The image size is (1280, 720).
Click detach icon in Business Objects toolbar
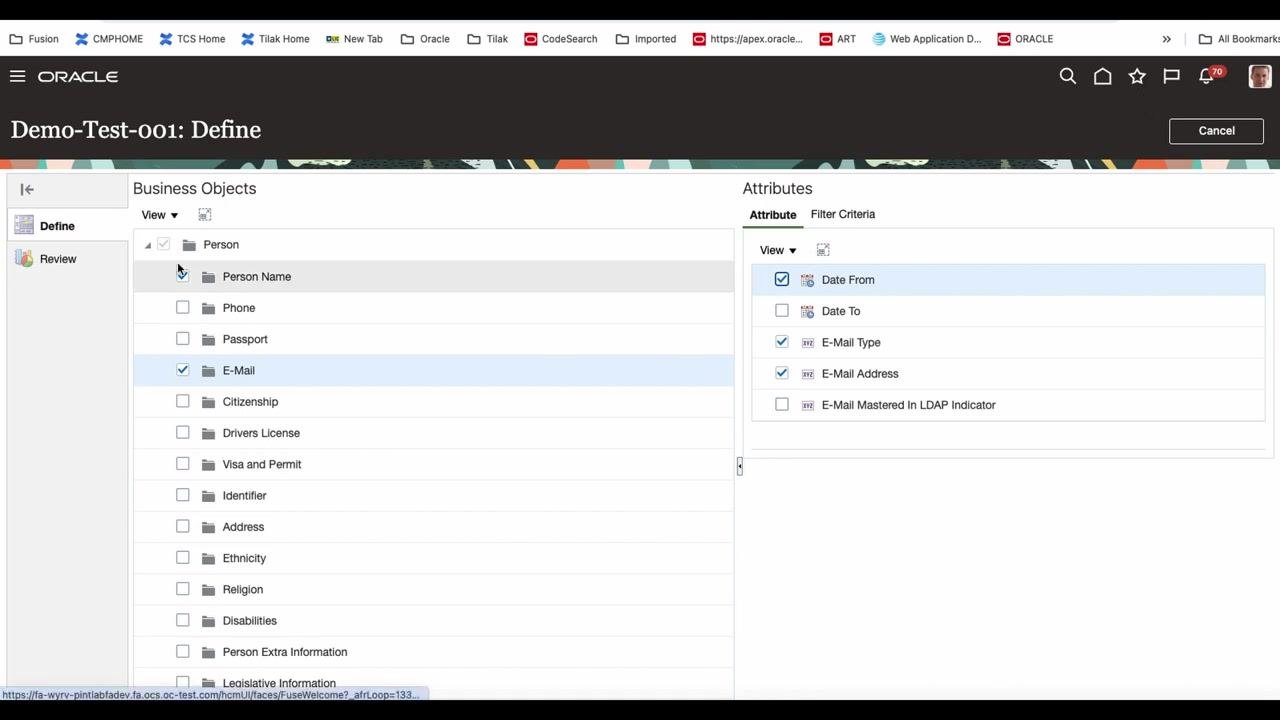coord(204,215)
